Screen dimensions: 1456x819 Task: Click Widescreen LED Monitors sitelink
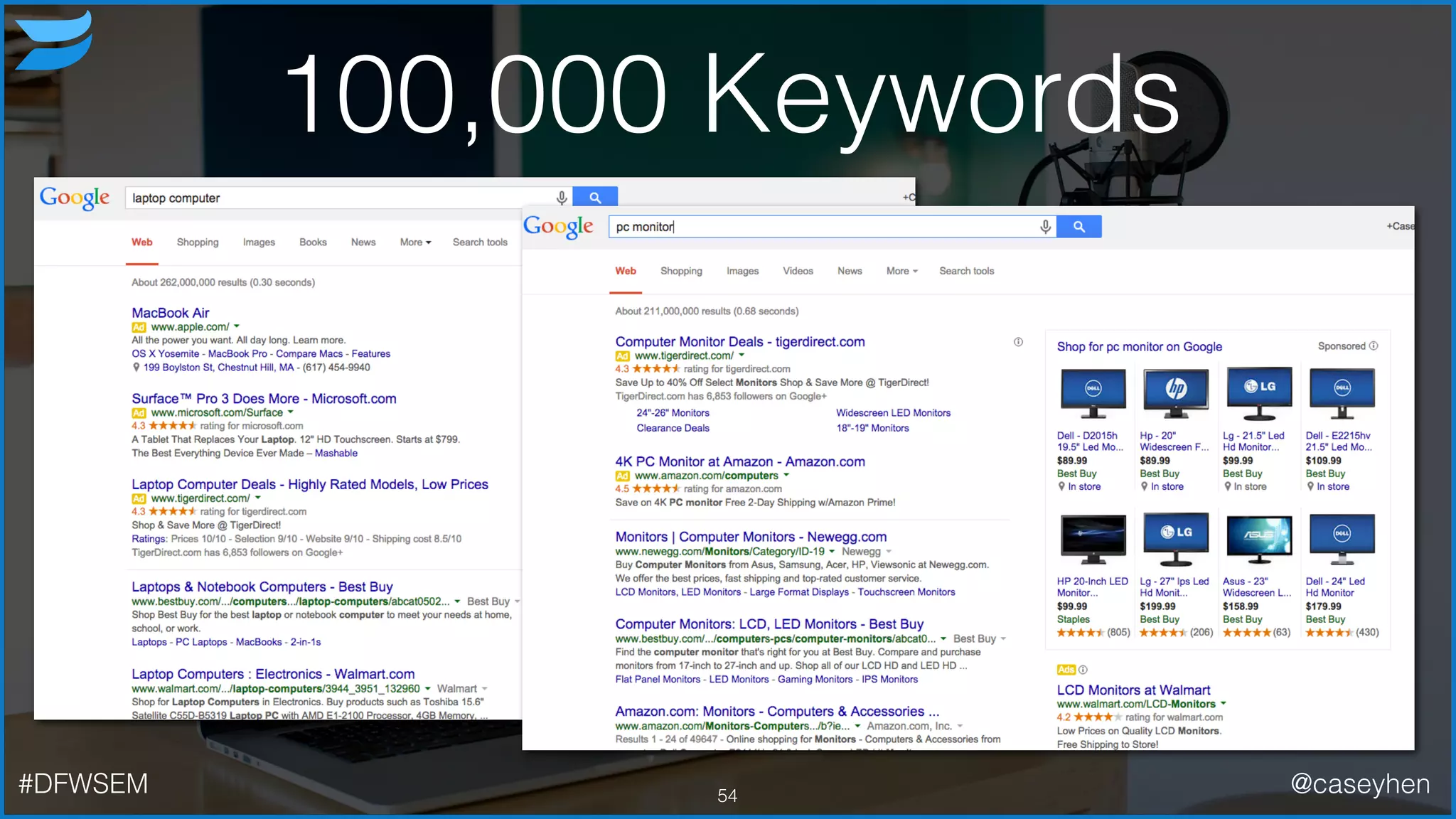[893, 413]
